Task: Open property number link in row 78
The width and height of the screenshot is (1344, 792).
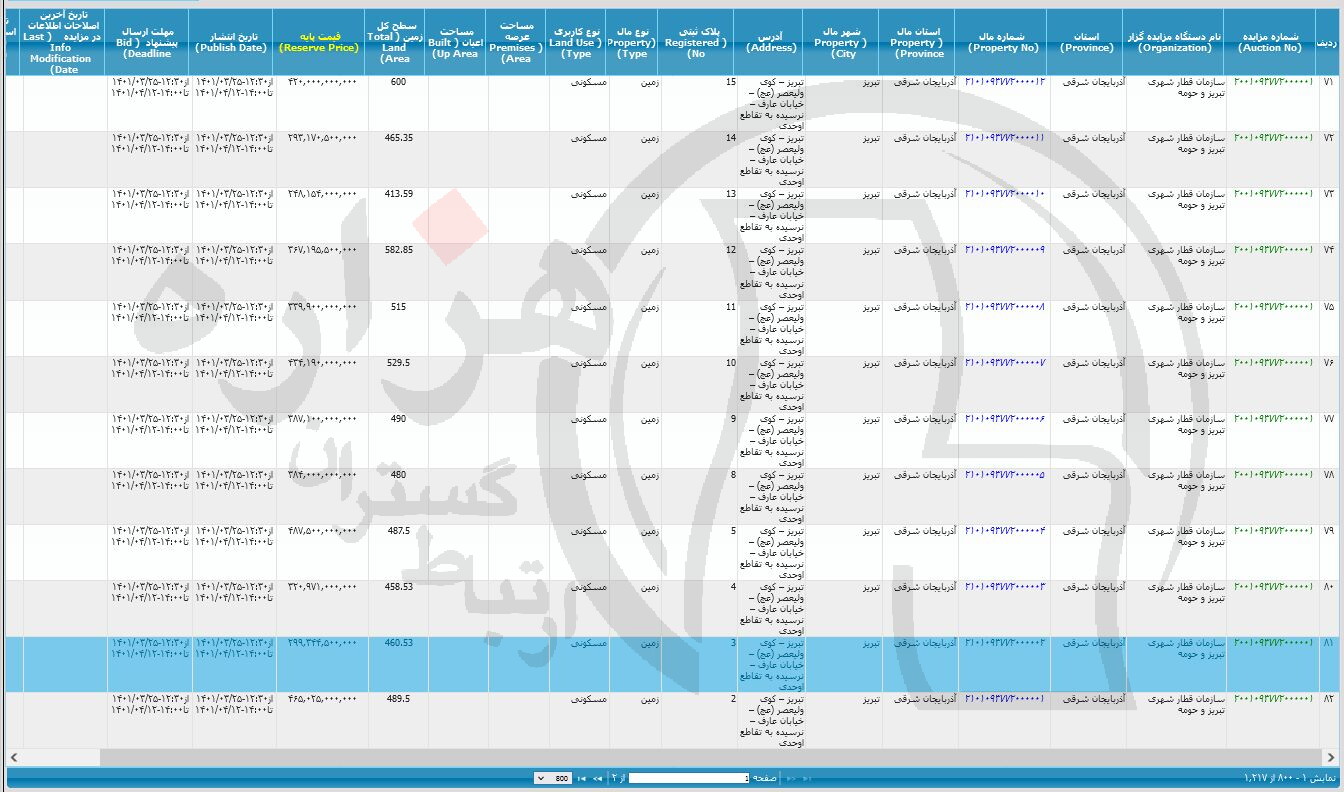Action: (x=1004, y=474)
